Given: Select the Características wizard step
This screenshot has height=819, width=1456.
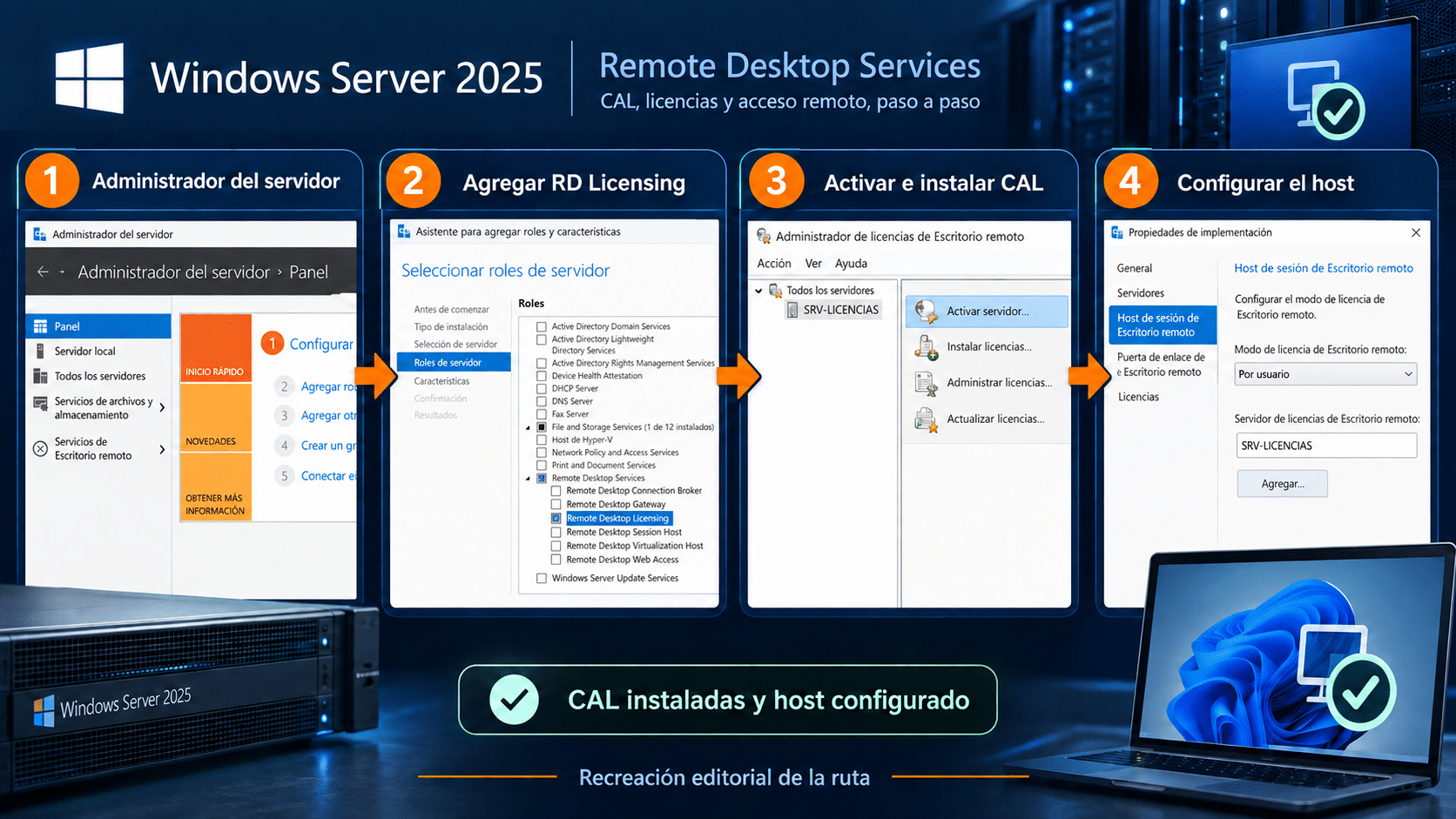Looking at the screenshot, I should click(x=442, y=381).
